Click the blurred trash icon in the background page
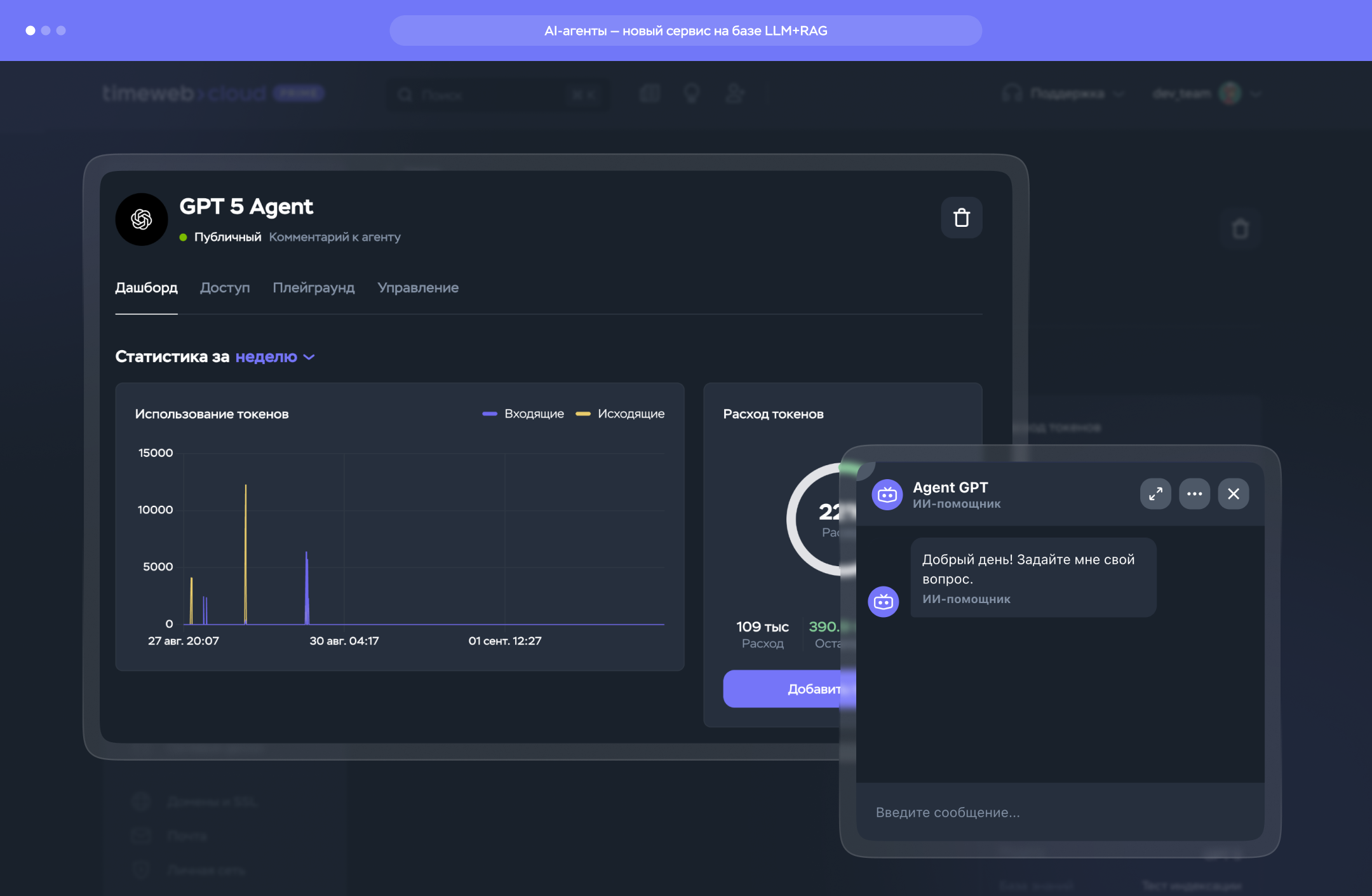Screen dimensions: 1372x896 point(1241,229)
